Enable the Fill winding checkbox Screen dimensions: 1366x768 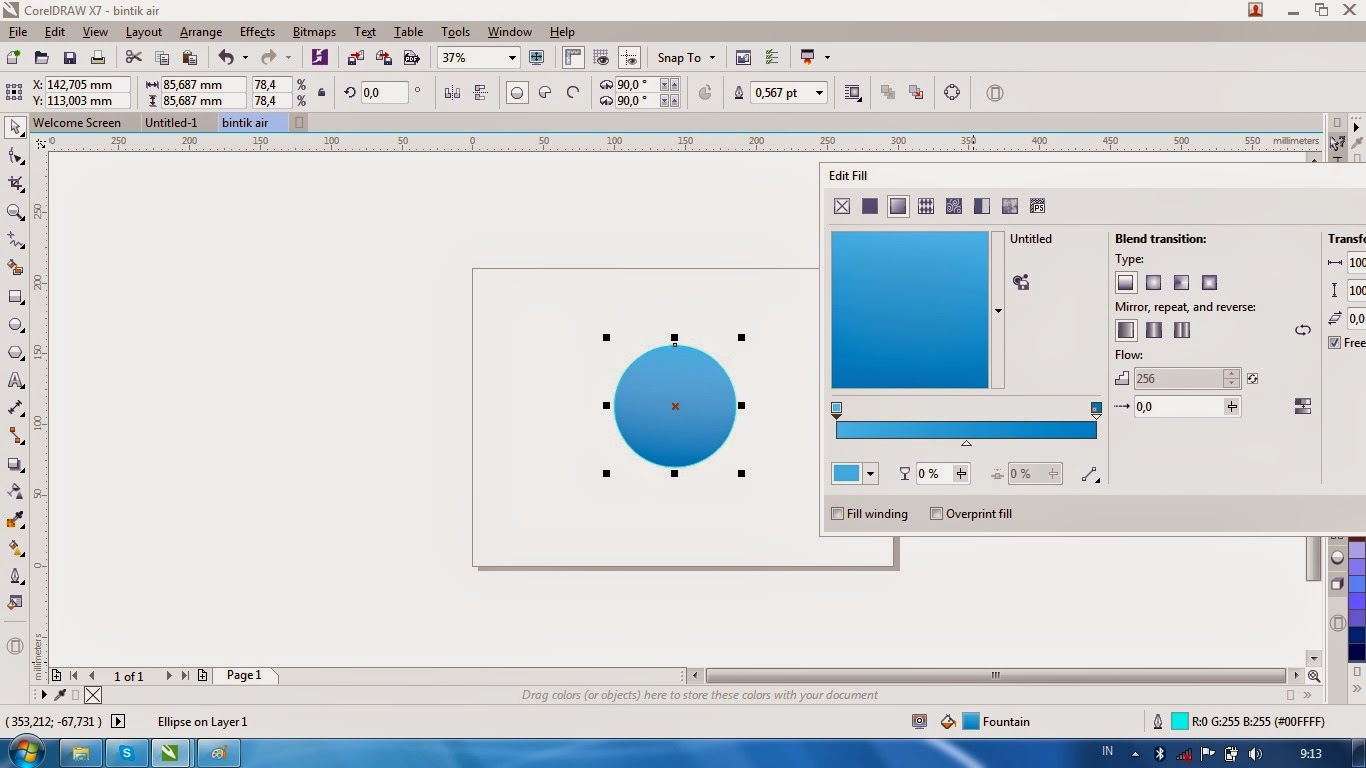(x=838, y=513)
